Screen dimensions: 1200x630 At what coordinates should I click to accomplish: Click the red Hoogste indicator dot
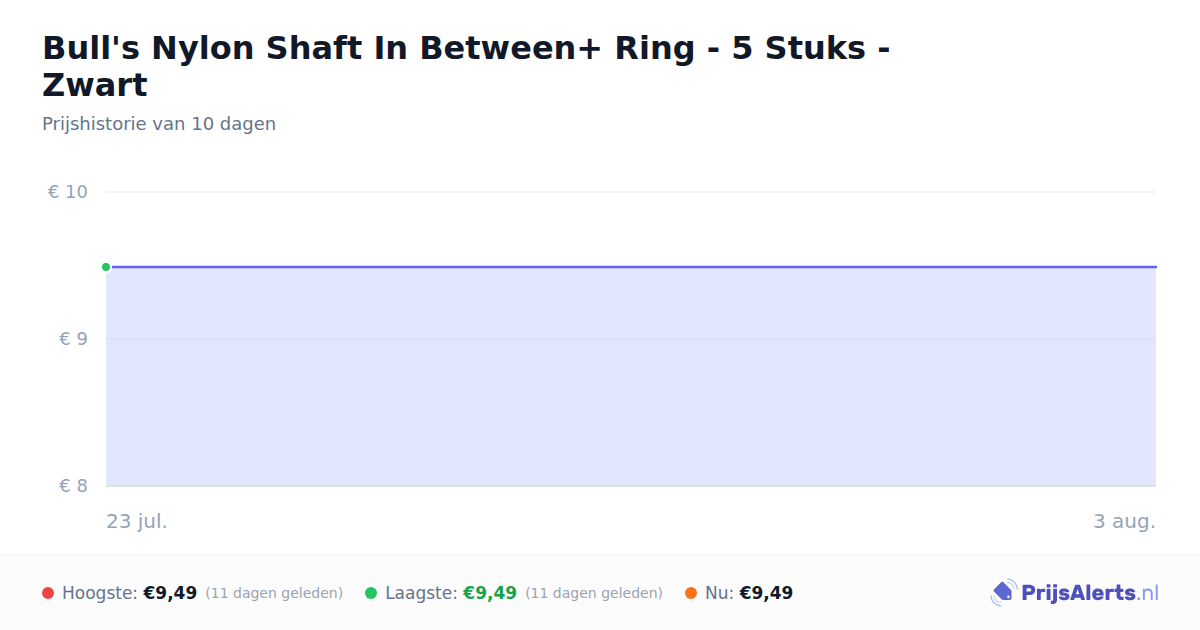pyautogui.click(x=48, y=593)
